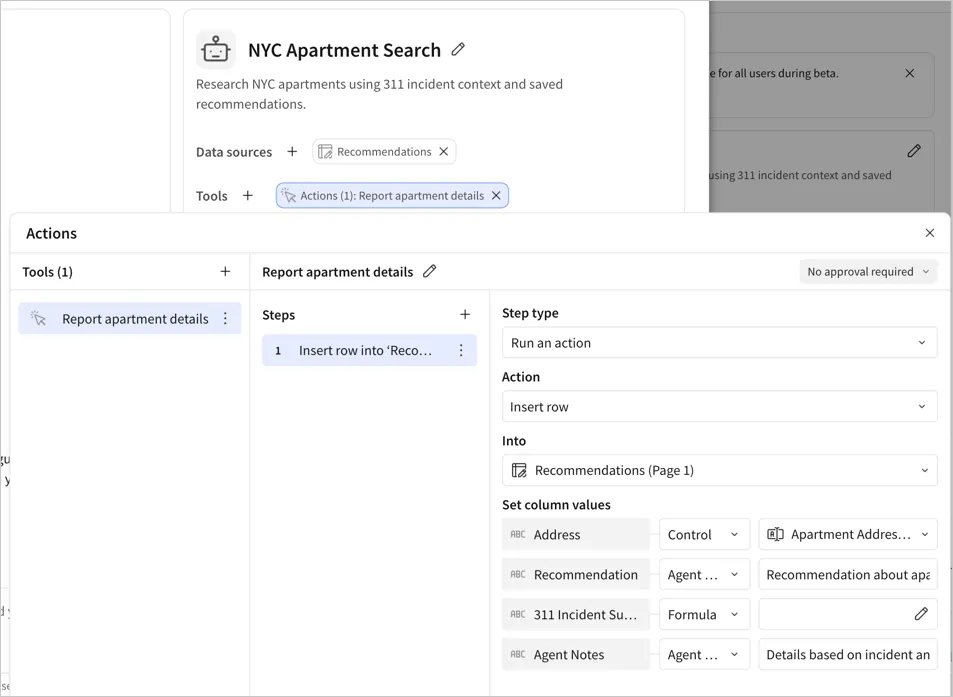Edit the 311 Incident formula with pencil
This screenshot has width=953, height=697.
click(x=921, y=614)
